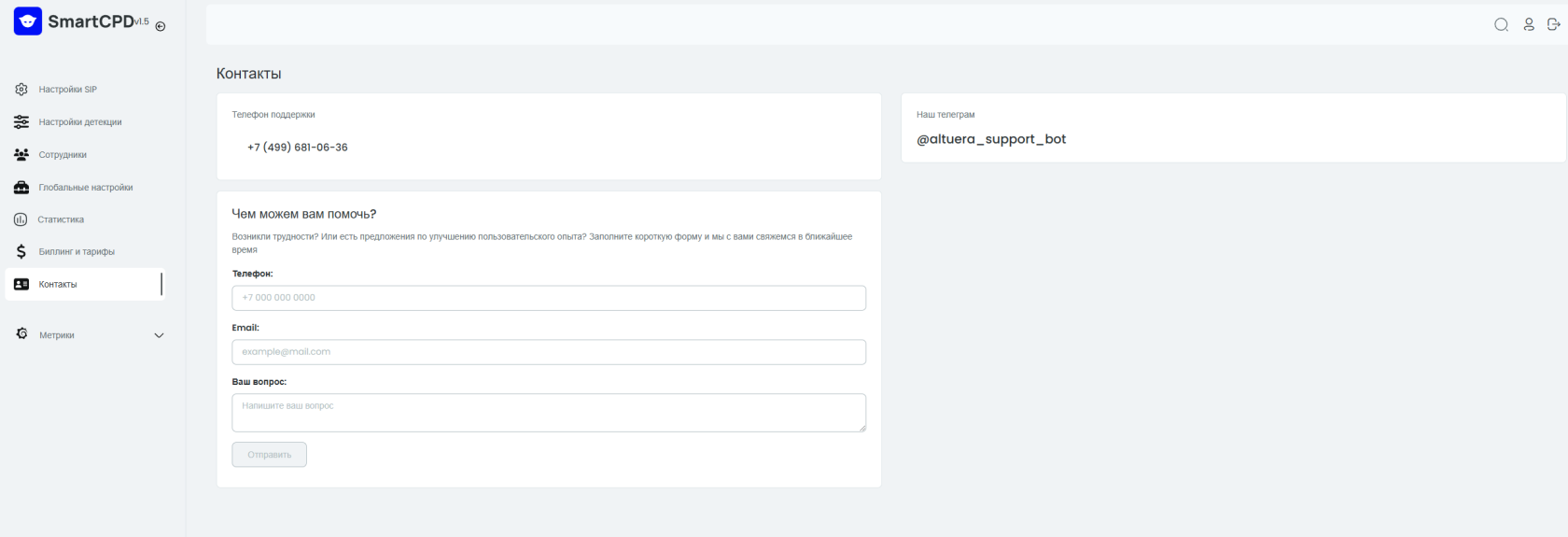Screen dimensions: 1568x537
Task: Click the Ваш вопрос text area
Action: (x=549, y=413)
